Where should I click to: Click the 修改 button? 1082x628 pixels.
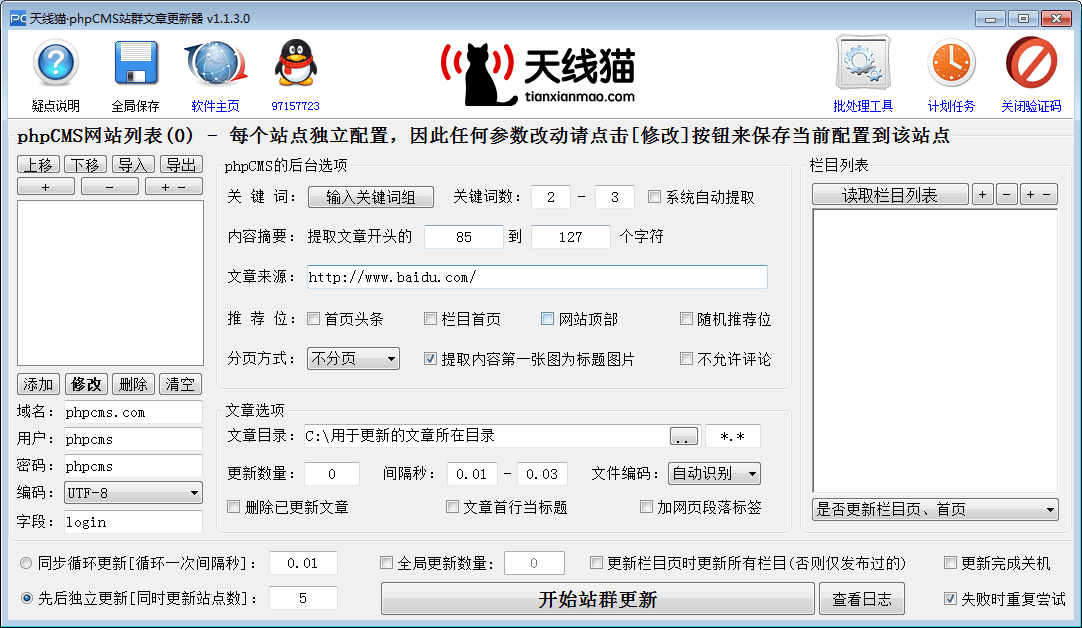[86, 384]
